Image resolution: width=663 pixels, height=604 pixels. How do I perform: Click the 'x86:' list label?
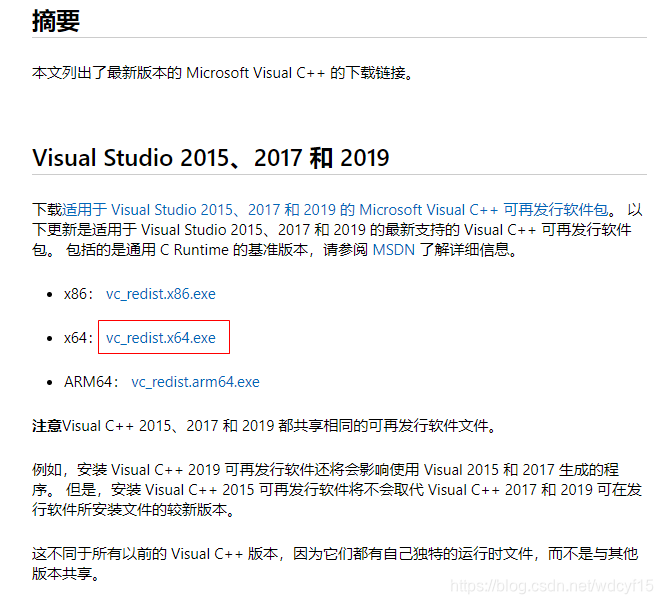tap(79, 294)
